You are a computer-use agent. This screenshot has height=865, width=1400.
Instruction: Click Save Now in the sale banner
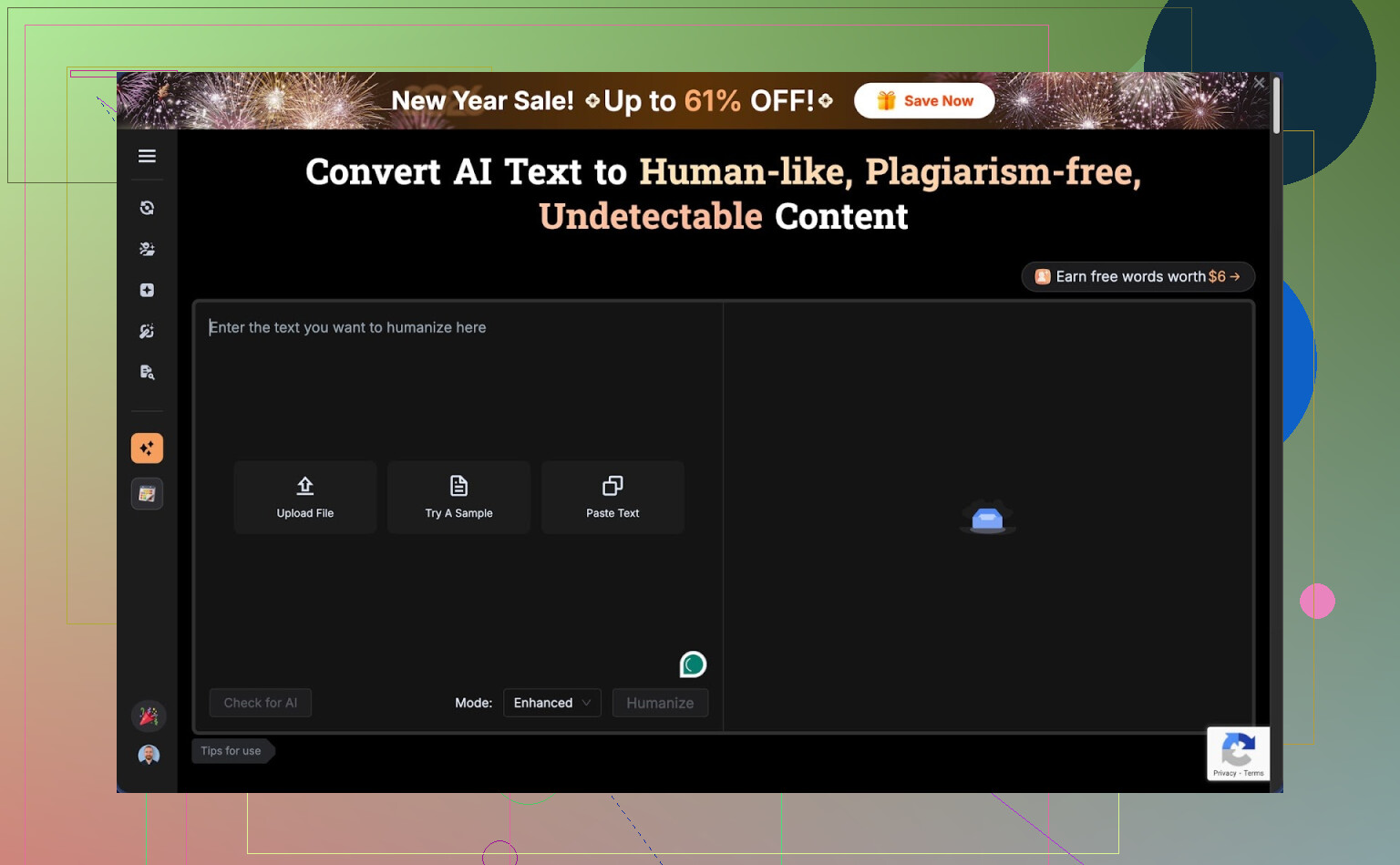tap(924, 100)
